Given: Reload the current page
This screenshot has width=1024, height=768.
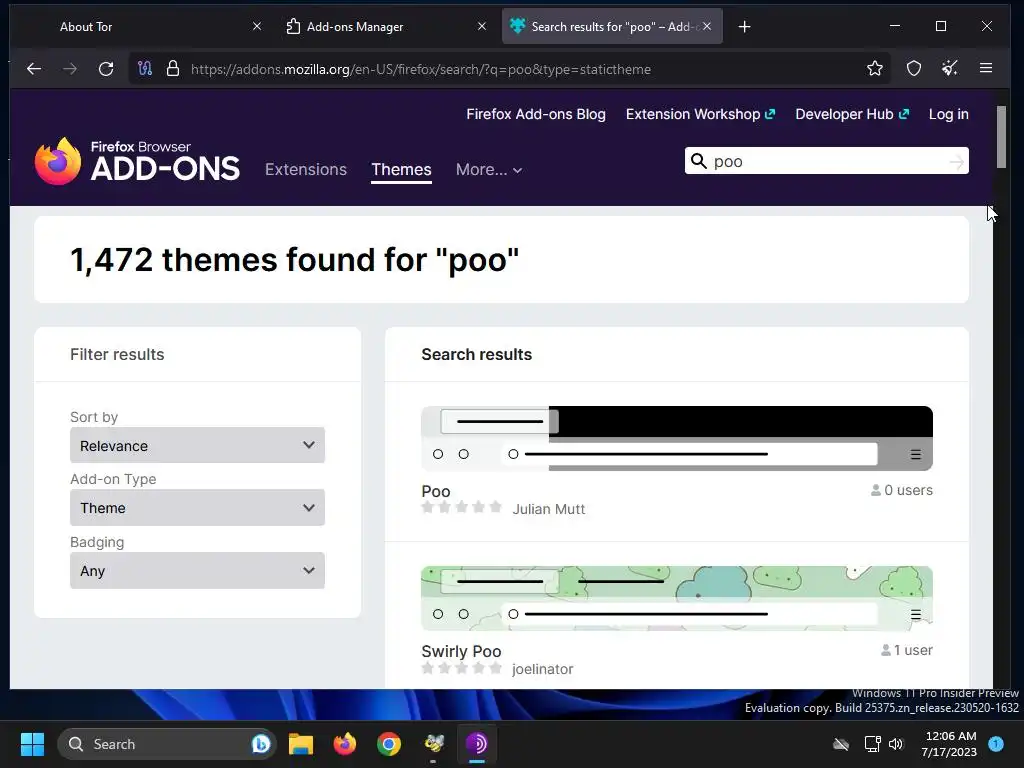Looking at the screenshot, I should [106, 69].
